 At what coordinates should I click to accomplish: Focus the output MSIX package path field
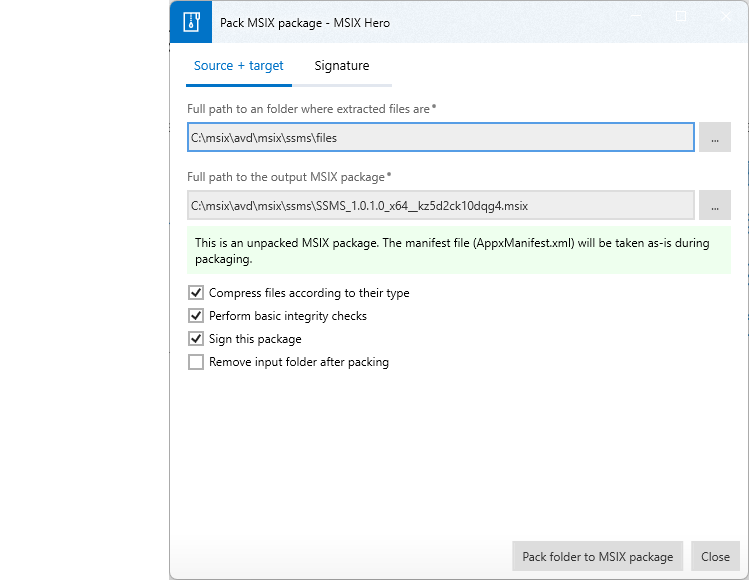point(440,205)
